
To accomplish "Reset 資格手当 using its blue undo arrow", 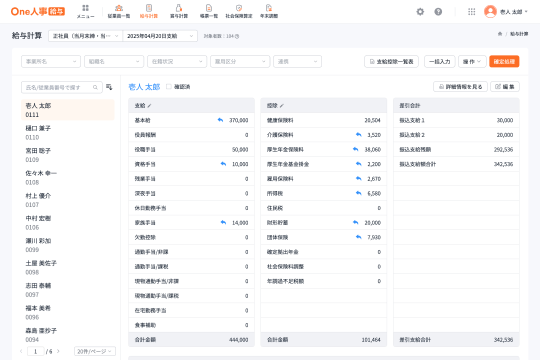I will (x=223, y=164).
